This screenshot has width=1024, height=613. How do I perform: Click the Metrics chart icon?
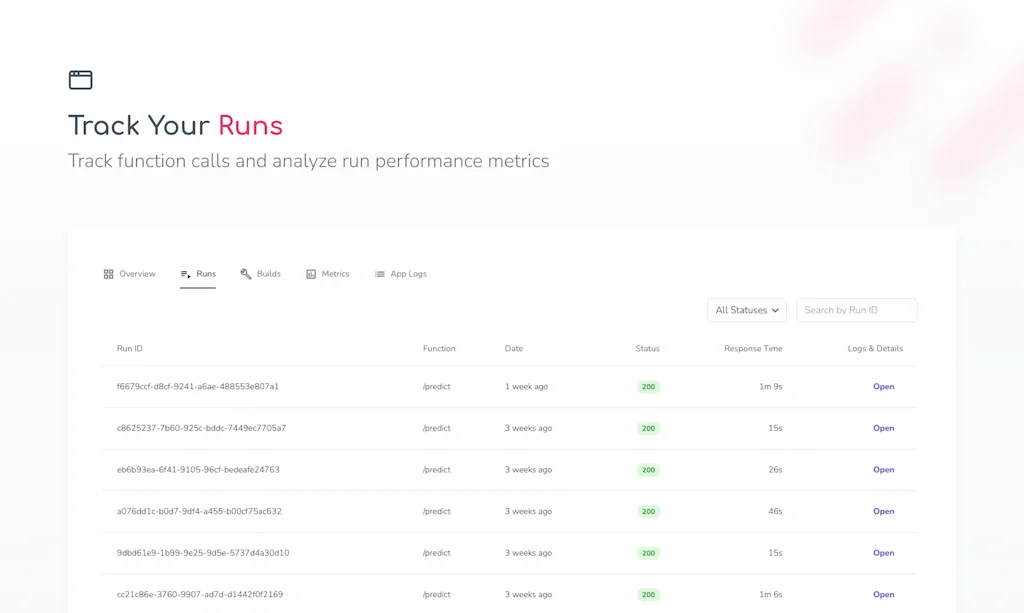(311, 274)
